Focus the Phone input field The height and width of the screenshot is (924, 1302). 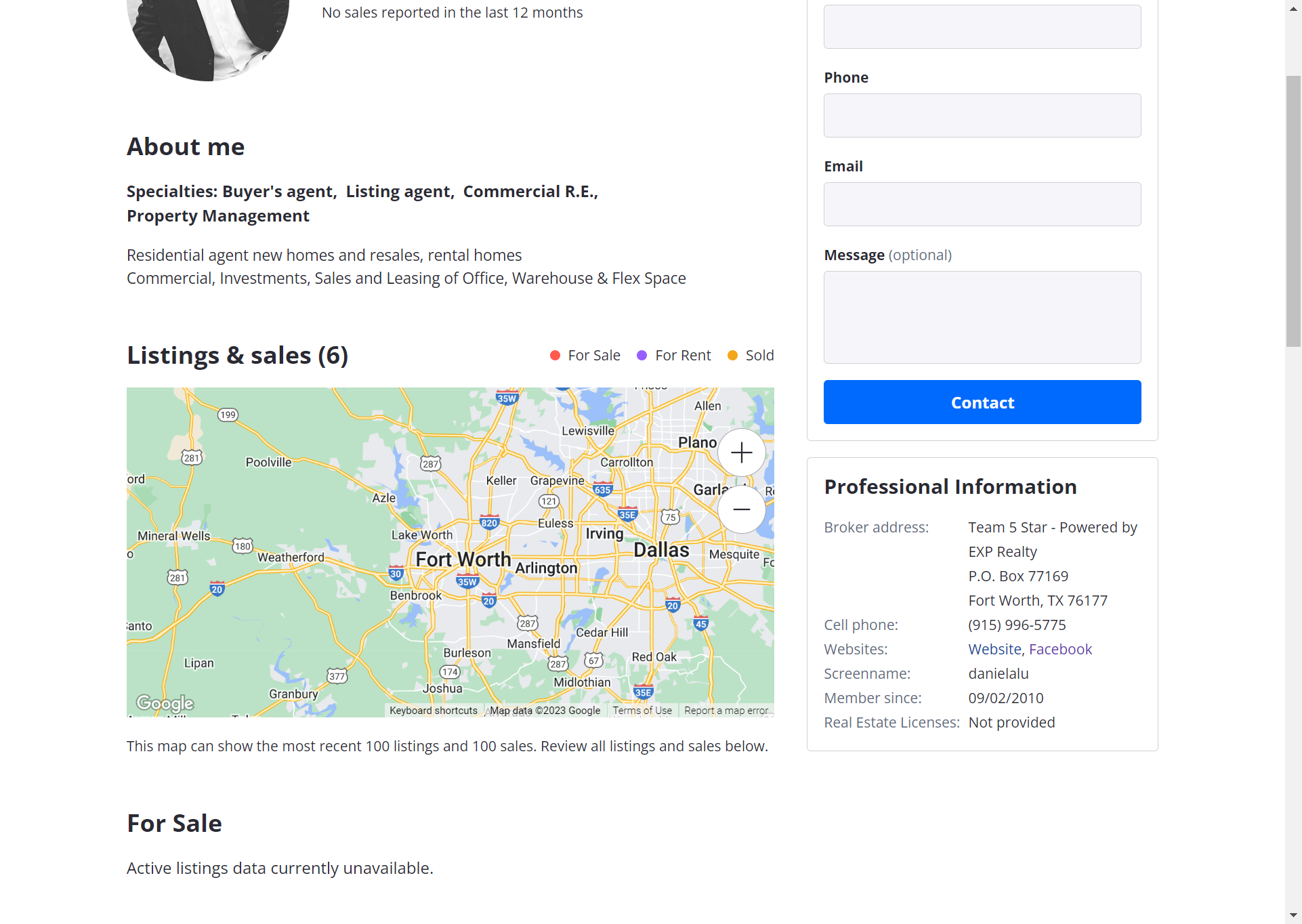(x=982, y=116)
